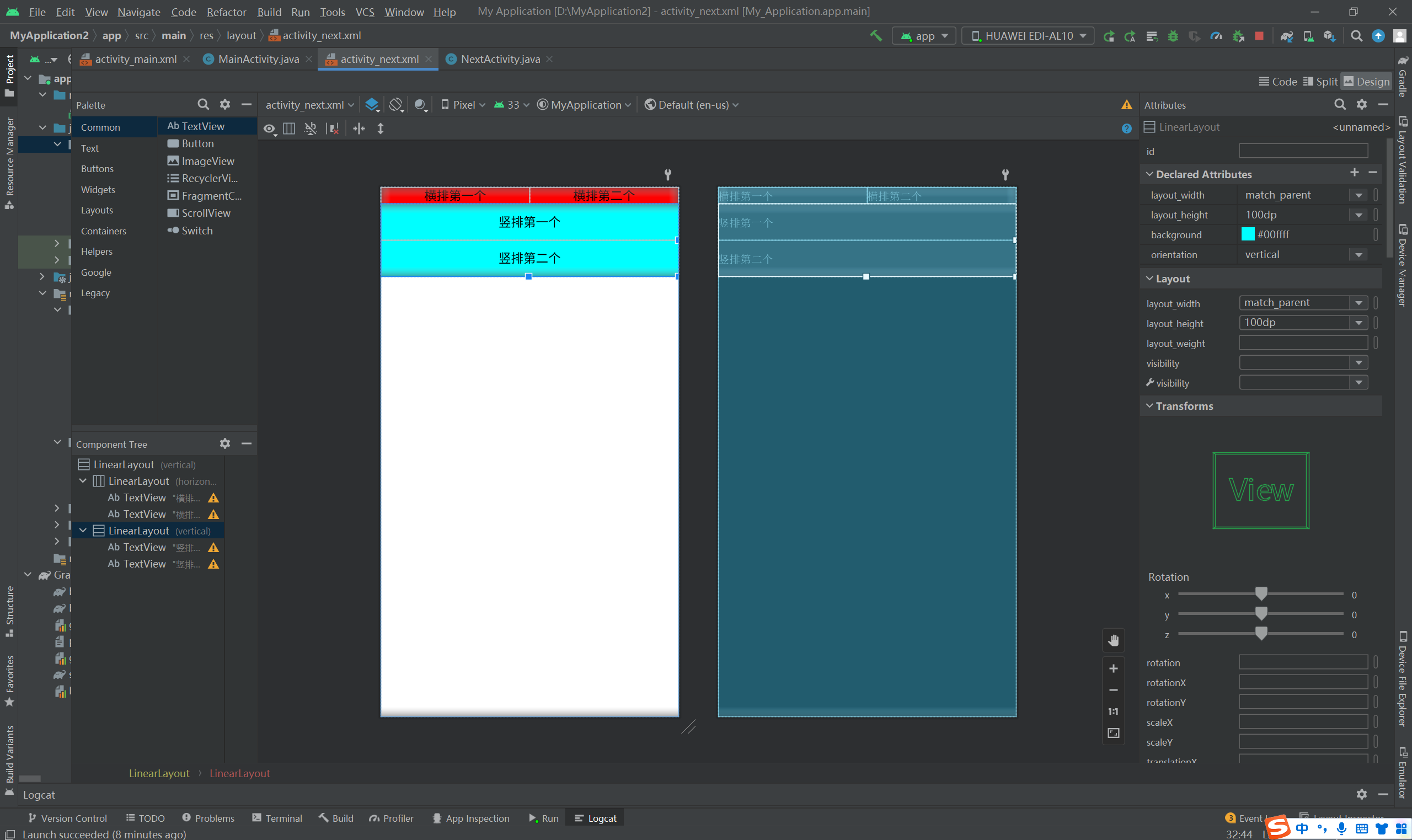Switch to NextActivity.java tab

pos(500,59)
